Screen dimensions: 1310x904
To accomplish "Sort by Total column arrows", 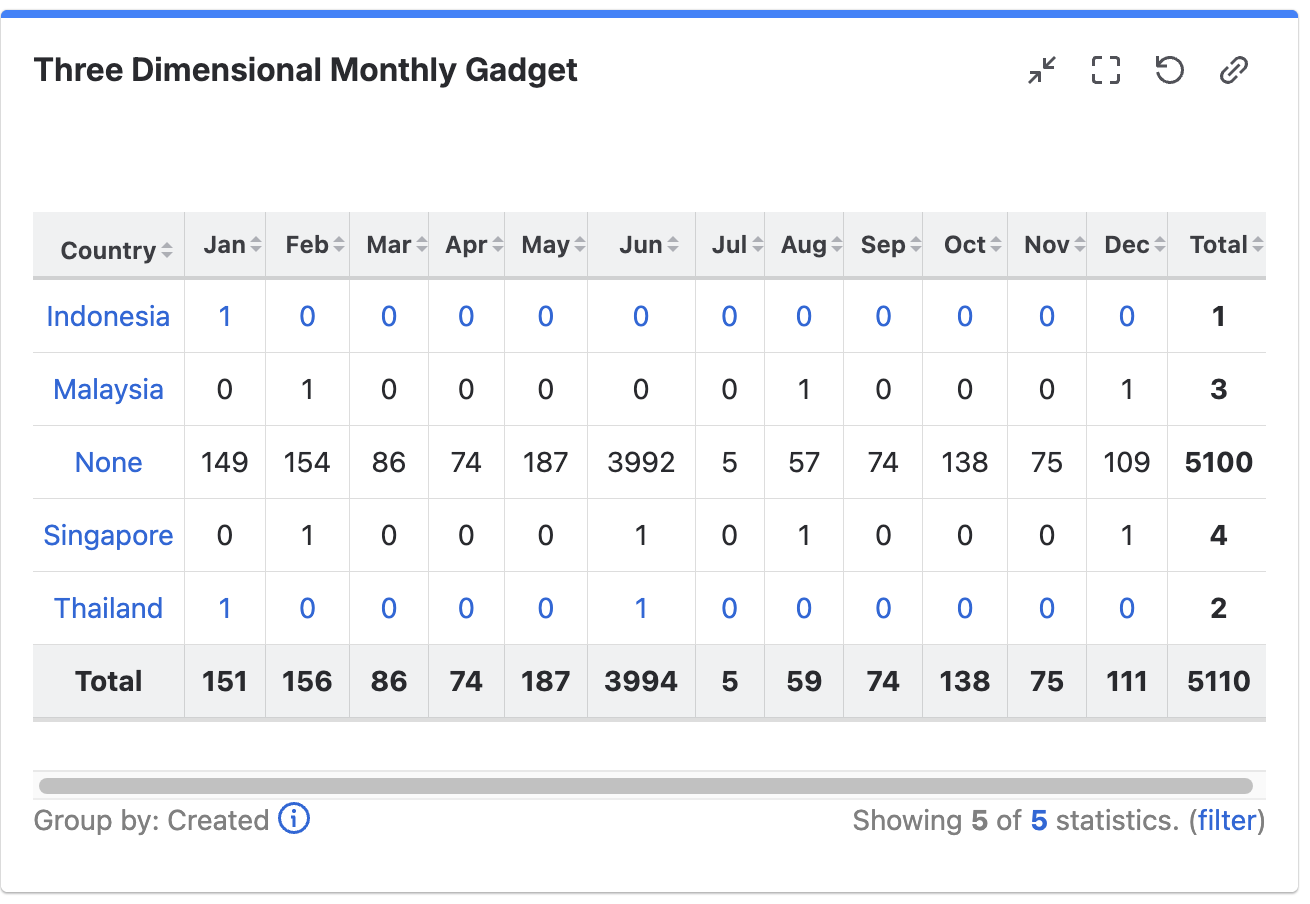I will click(1258, 245).
